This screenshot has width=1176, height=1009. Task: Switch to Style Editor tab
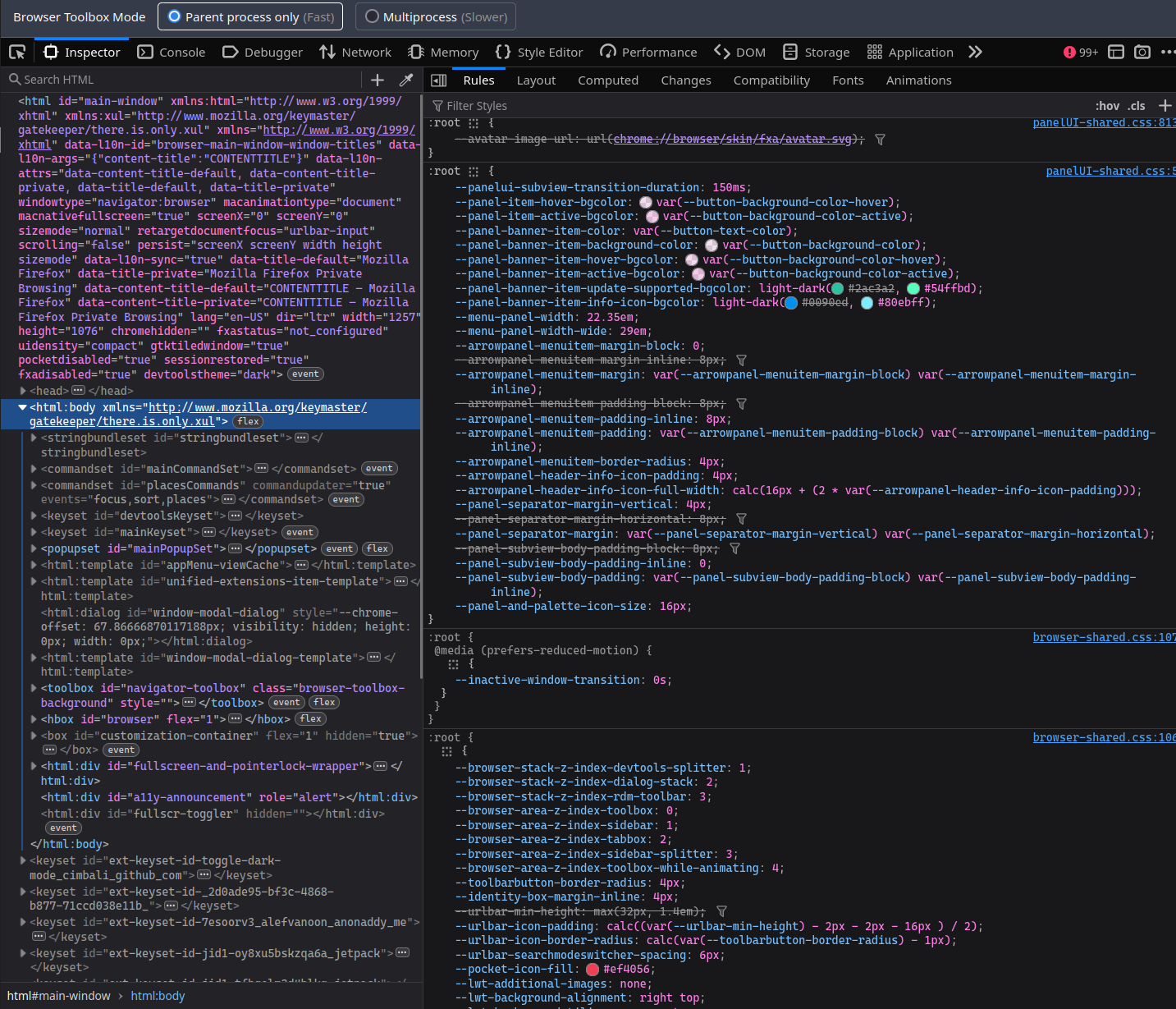539,52
